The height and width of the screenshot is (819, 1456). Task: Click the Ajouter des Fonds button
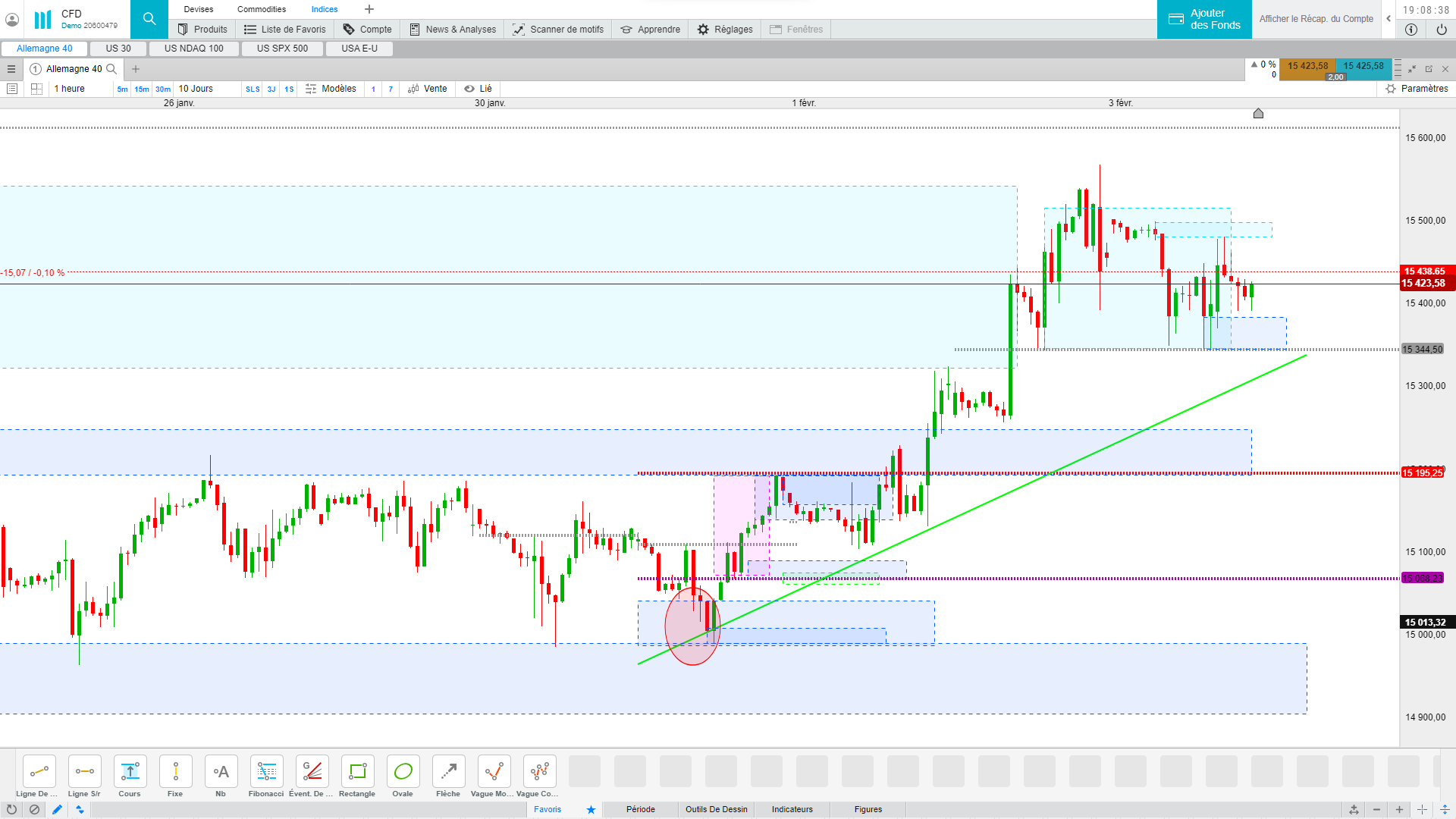click(x=1204, y=19)
